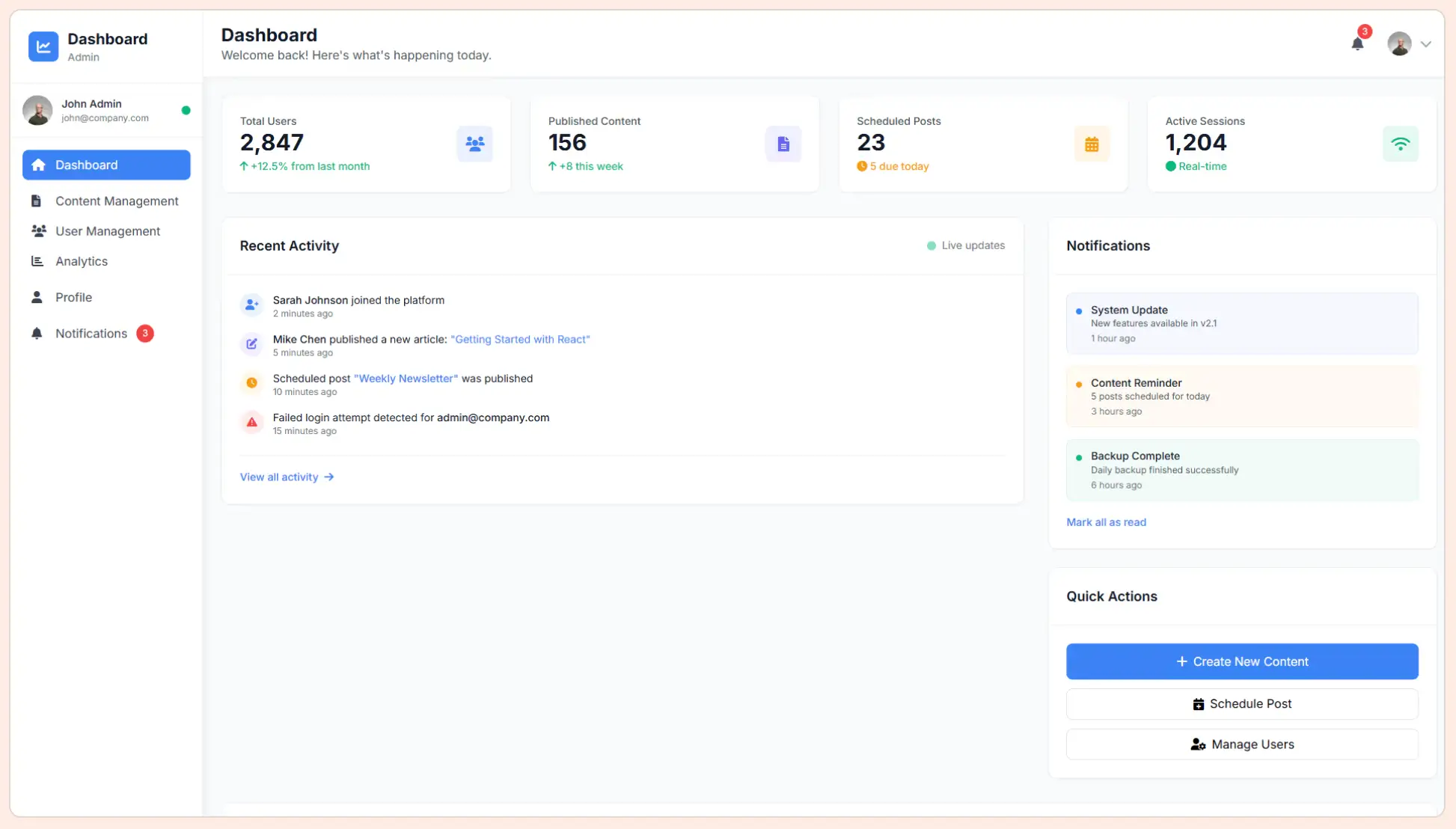Click the Total Users group icon
Screen dimensions: 1456x829
tap(475, 144)
